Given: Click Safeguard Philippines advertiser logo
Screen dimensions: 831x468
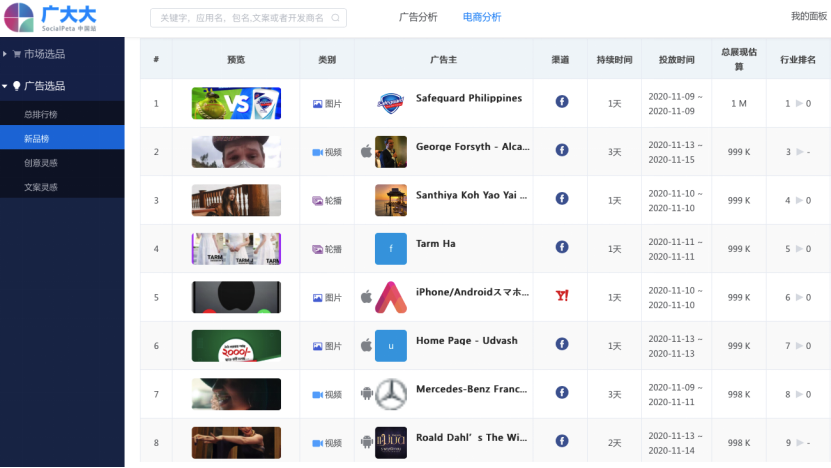Looking at the screenshot, I should (391, 103).
